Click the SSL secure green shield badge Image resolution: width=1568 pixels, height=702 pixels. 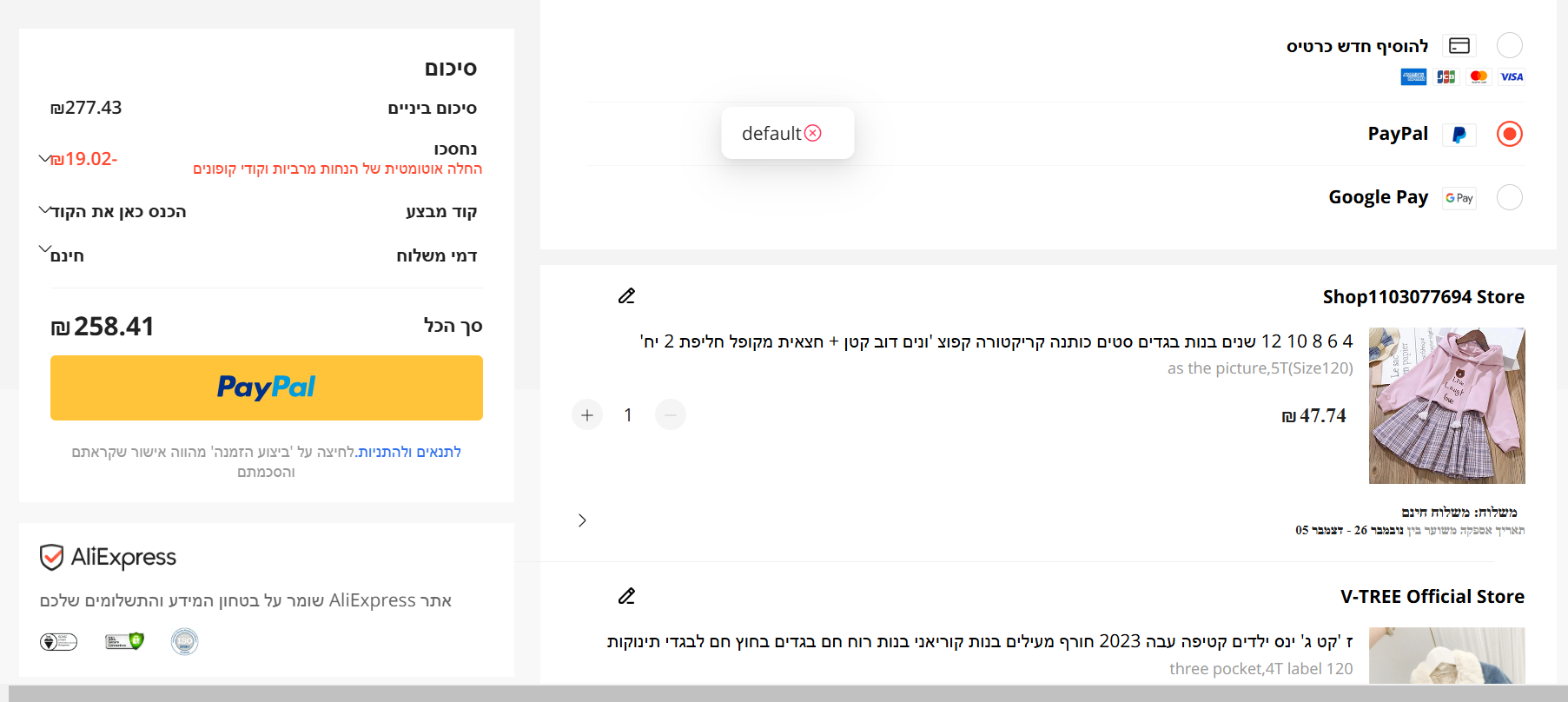[x=124, y=641]
